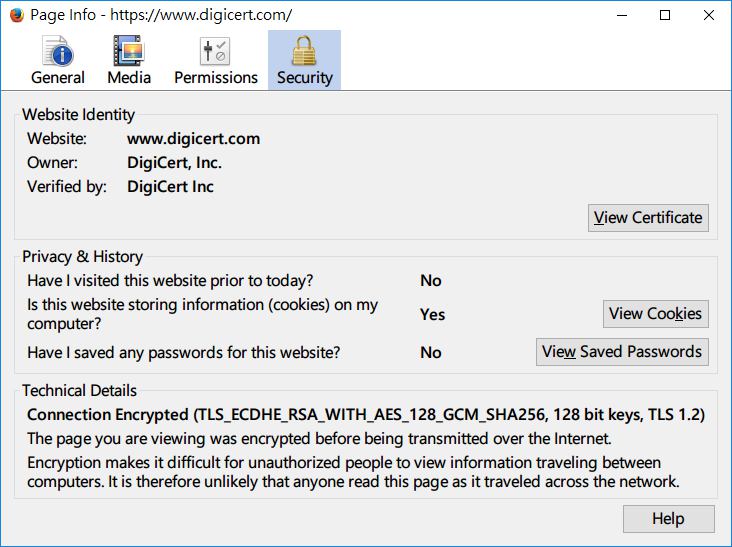Click the DigiCert, Inc. owner text
Viewport: 732px width, 547px height.
pos(174,162)
